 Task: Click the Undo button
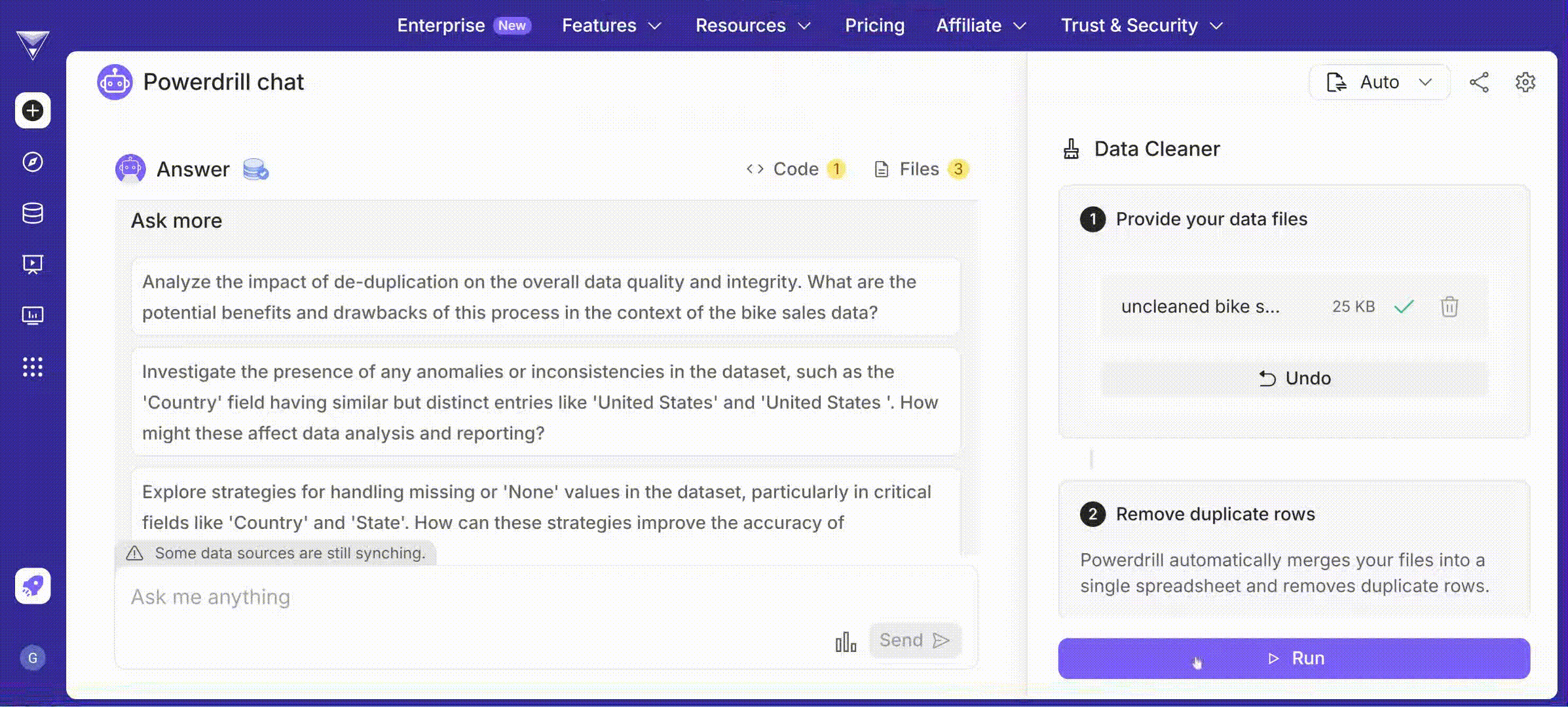[x=1294, y=378]
